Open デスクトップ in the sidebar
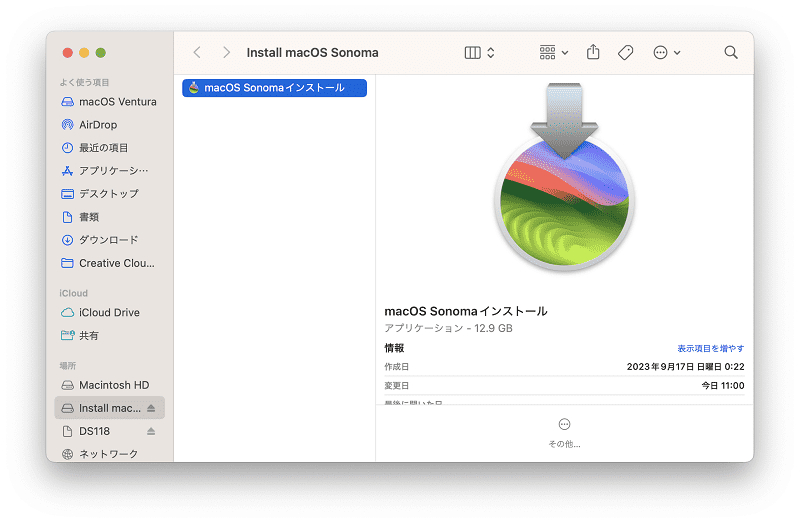The width and height of the screenshot is (800, 523). pyautogui.click(x=109, y=193)
